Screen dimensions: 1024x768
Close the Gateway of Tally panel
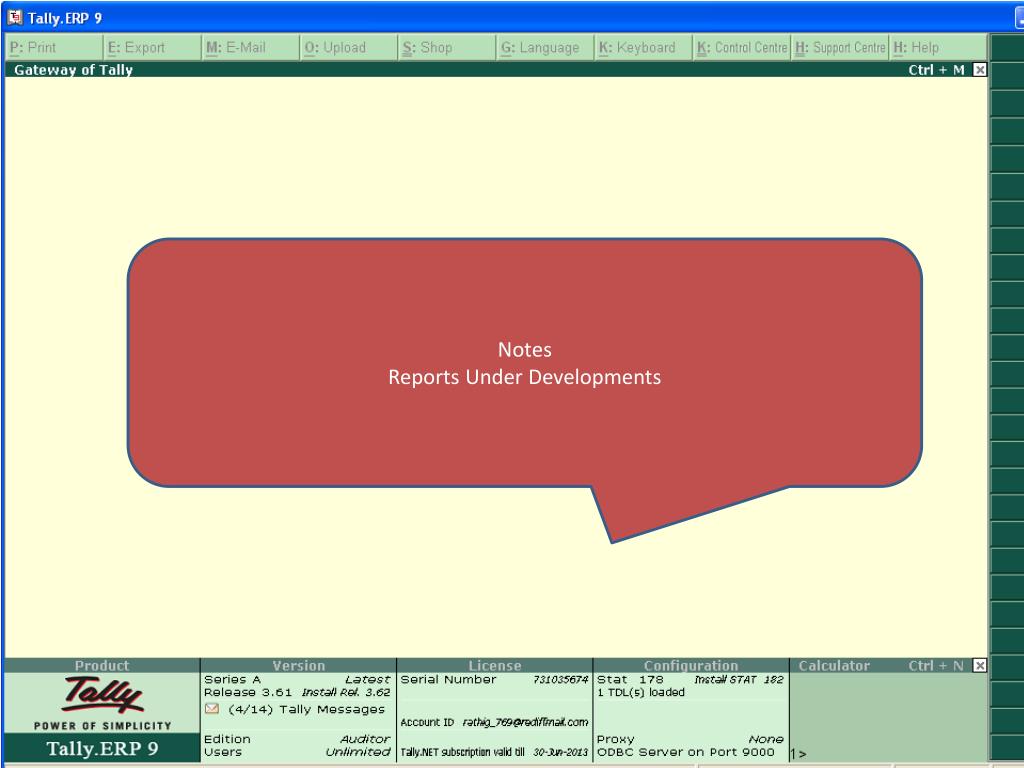pyautogui.click(x=980, y=70)
